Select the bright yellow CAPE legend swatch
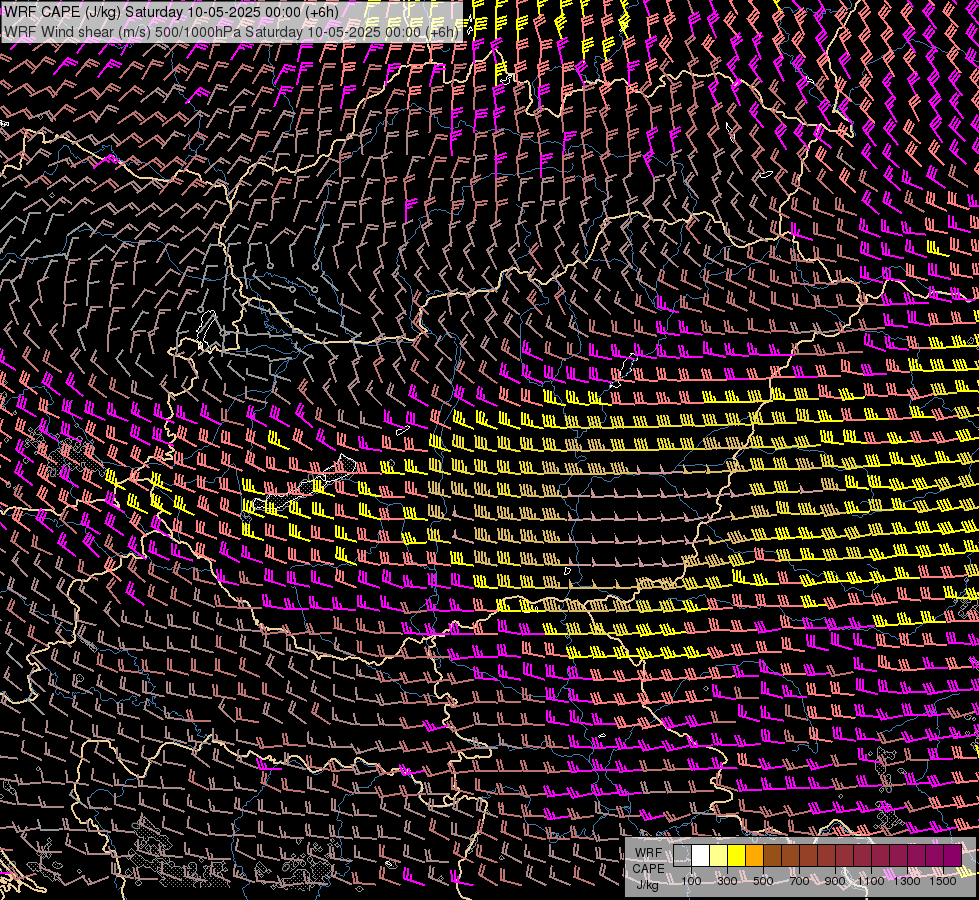Screen dimensions: 979x900 tap(737, 855)
